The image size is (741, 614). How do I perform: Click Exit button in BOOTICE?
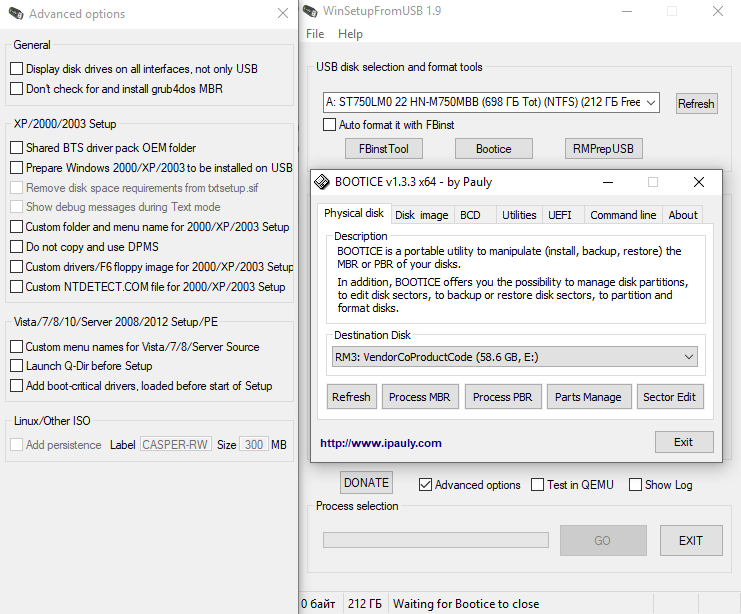tap(684, 442)
